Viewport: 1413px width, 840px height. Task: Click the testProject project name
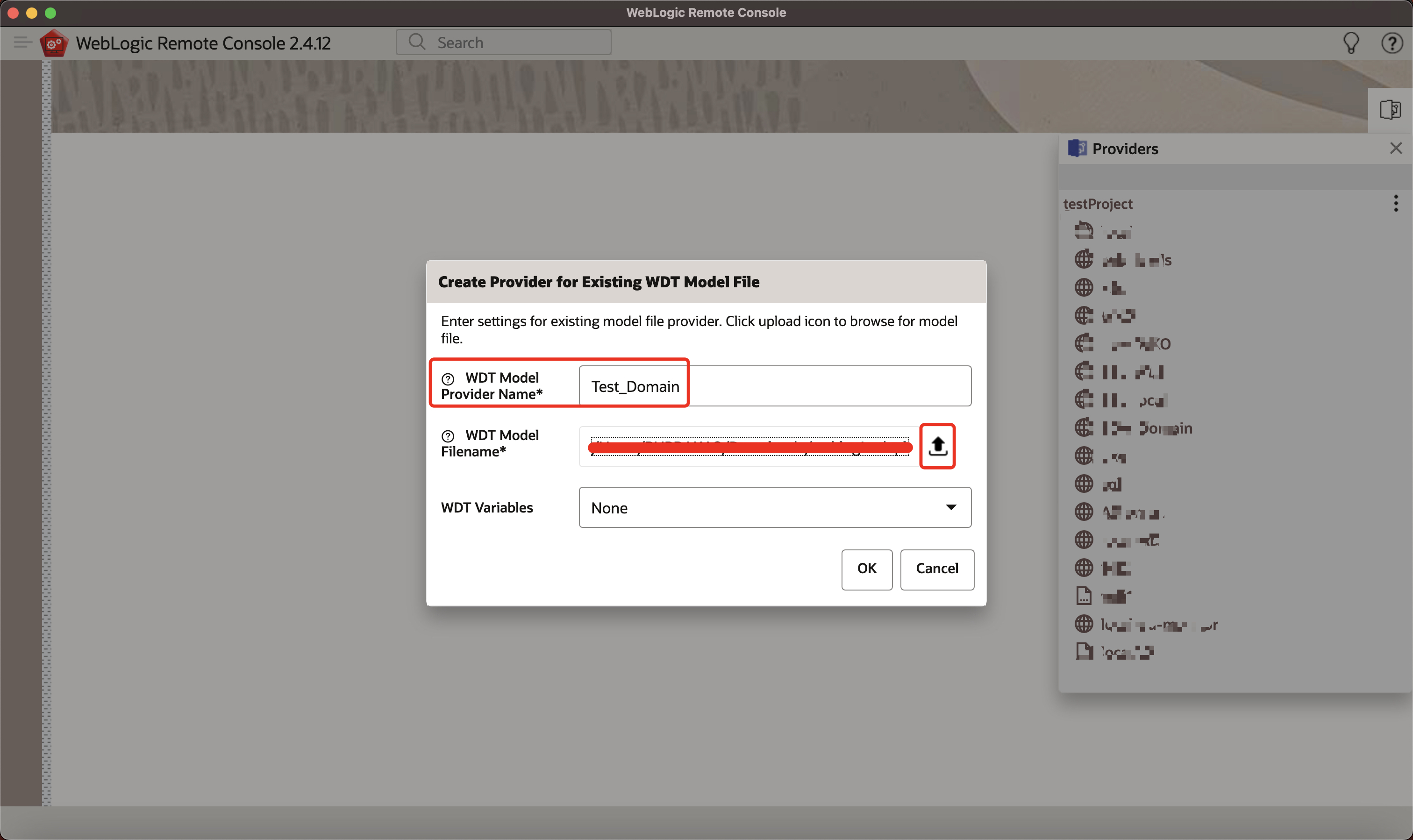pos(1098,204)
